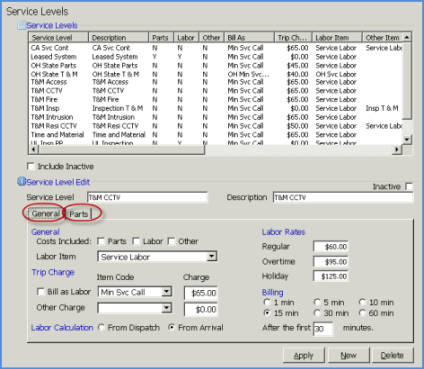Screen dimensions: 424x369
Task: Select the 15 min billing option
Action: click(x=267, y=313)
